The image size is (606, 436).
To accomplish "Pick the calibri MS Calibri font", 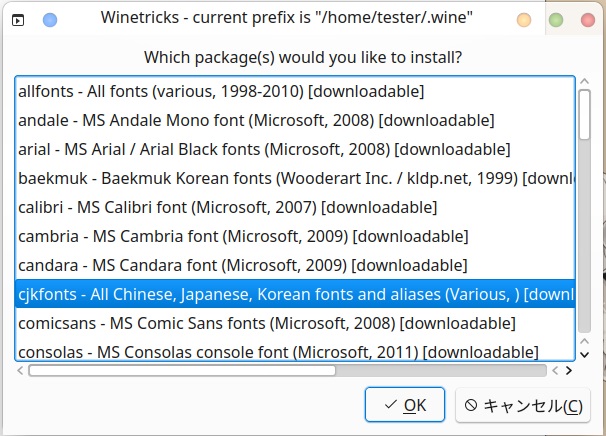I will pos(227,208).
